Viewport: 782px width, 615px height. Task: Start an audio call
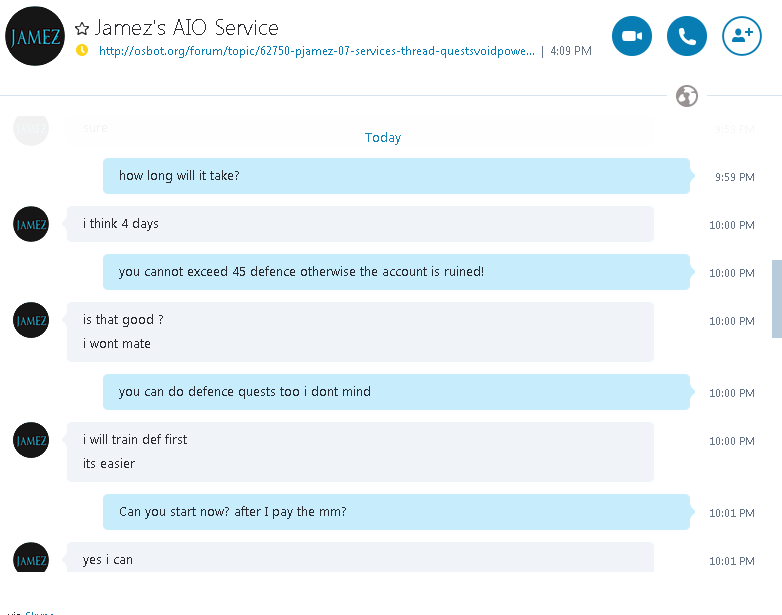click(687, 36)
